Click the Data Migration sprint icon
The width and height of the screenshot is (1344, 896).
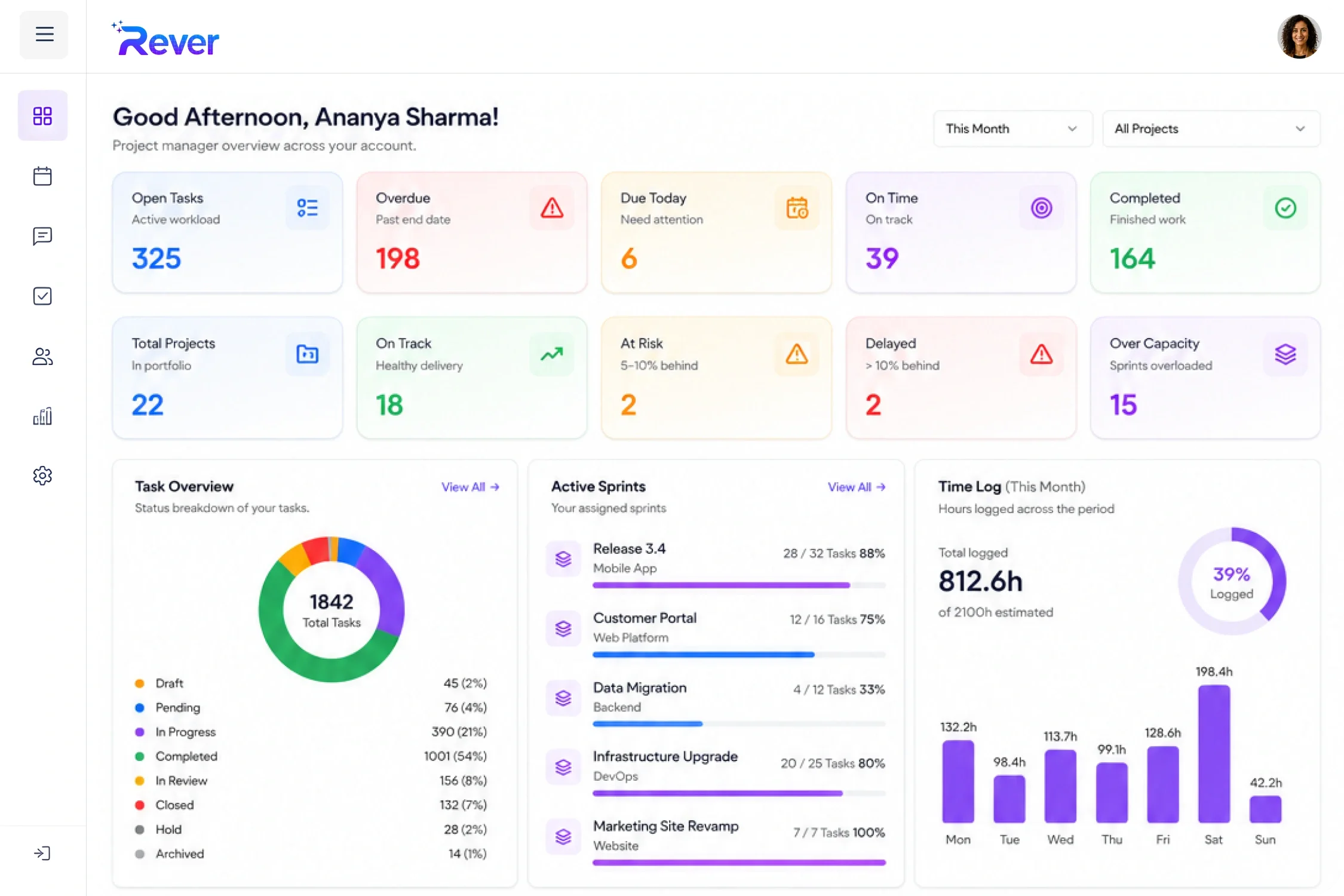point(563,698)
